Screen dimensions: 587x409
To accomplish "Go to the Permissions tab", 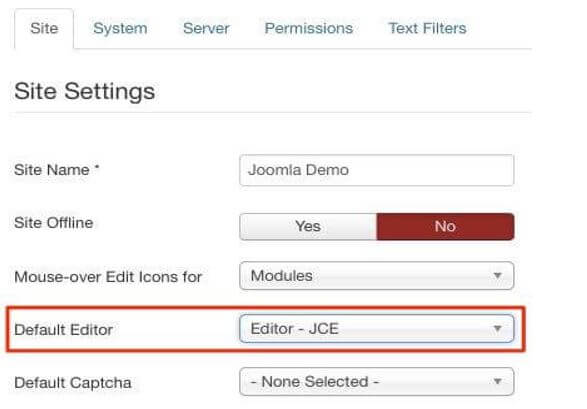I will [x=309, y=28].
